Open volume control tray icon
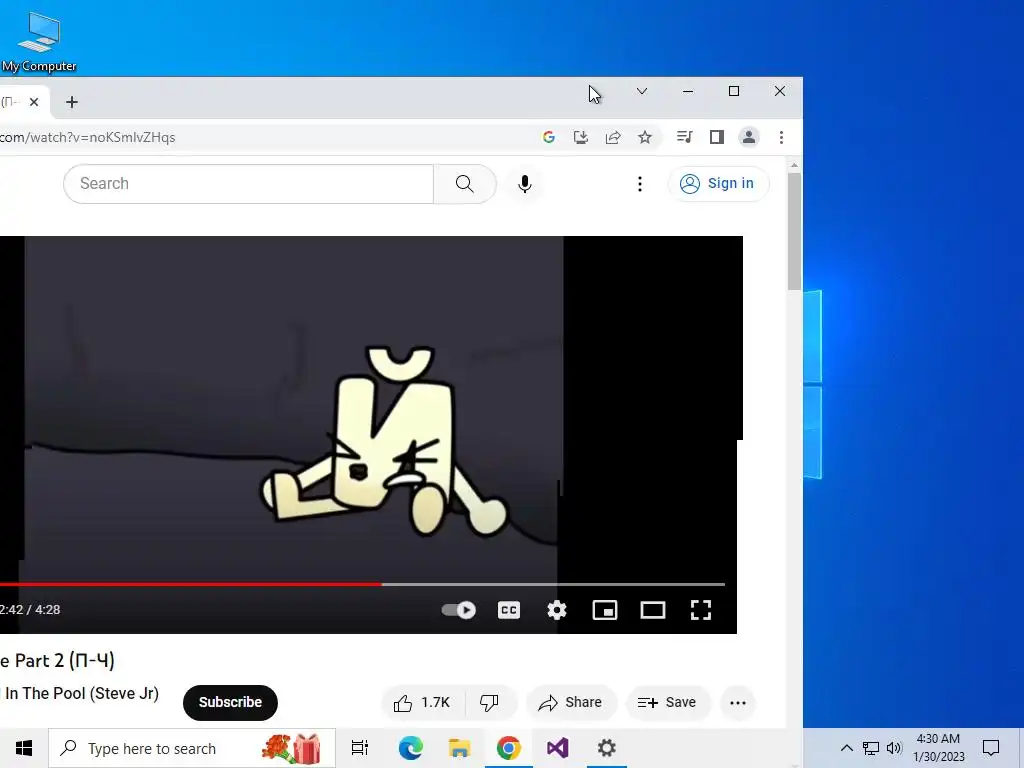1024x768 pixels. (894, 748)
